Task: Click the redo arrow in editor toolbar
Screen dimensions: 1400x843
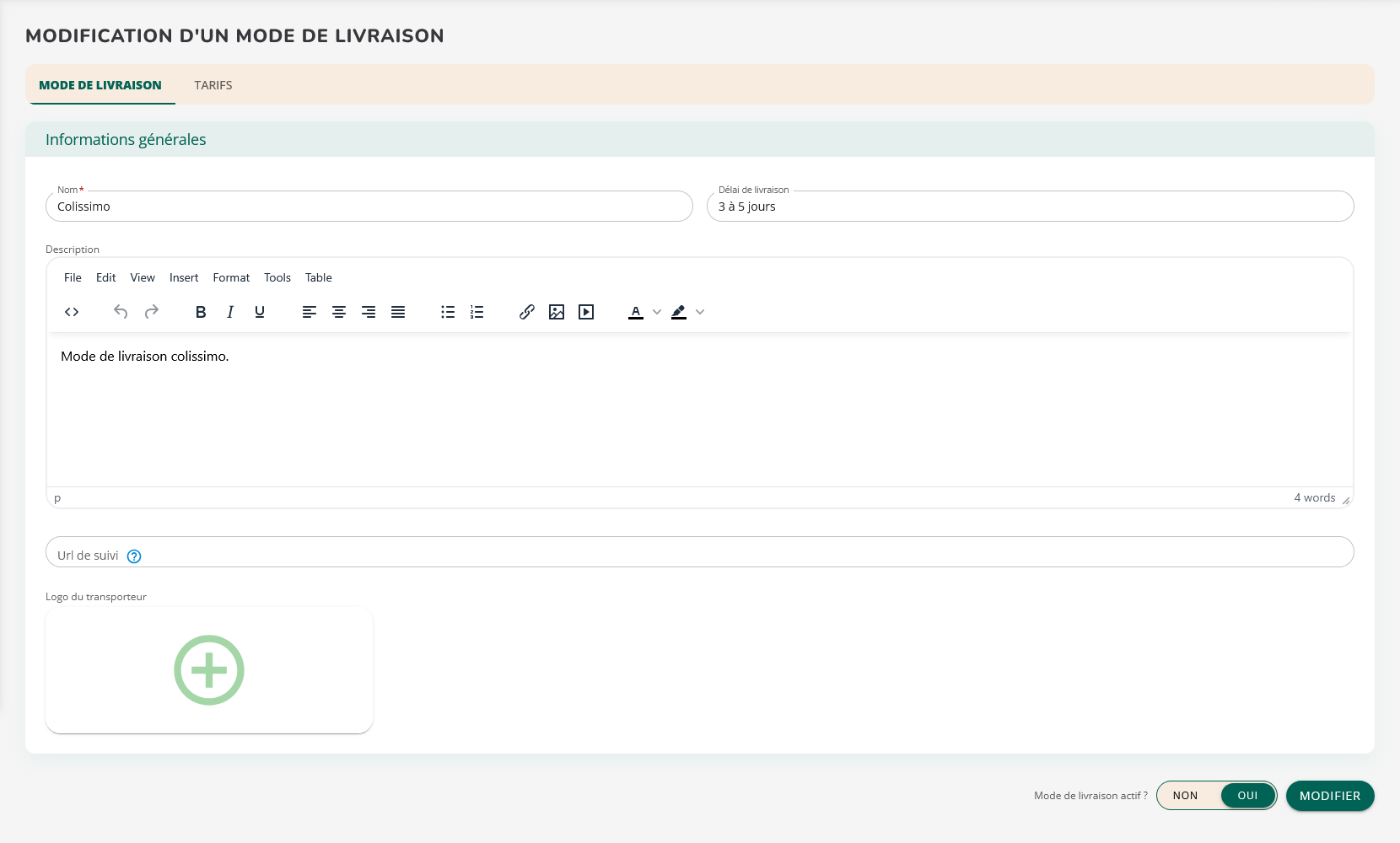Action: coord(152,312)
